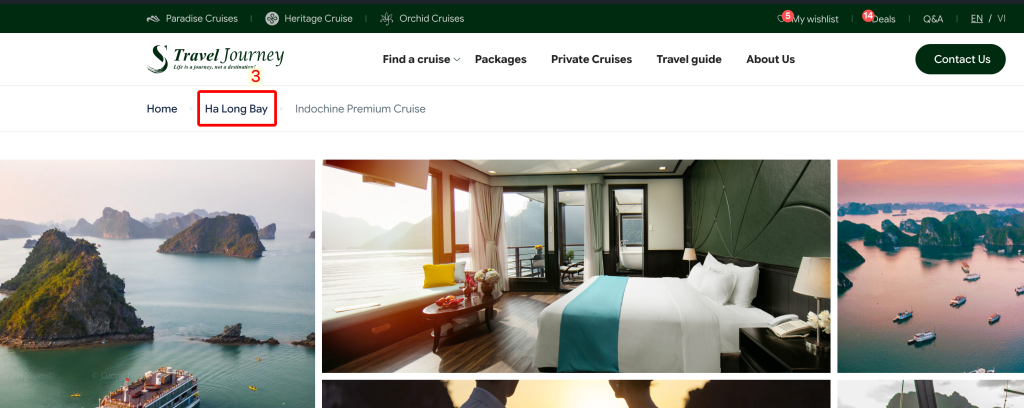Click the Heritage Cruise round emblem icon
The width and height of the screenshot is (1024, 408).
point(272,19)
